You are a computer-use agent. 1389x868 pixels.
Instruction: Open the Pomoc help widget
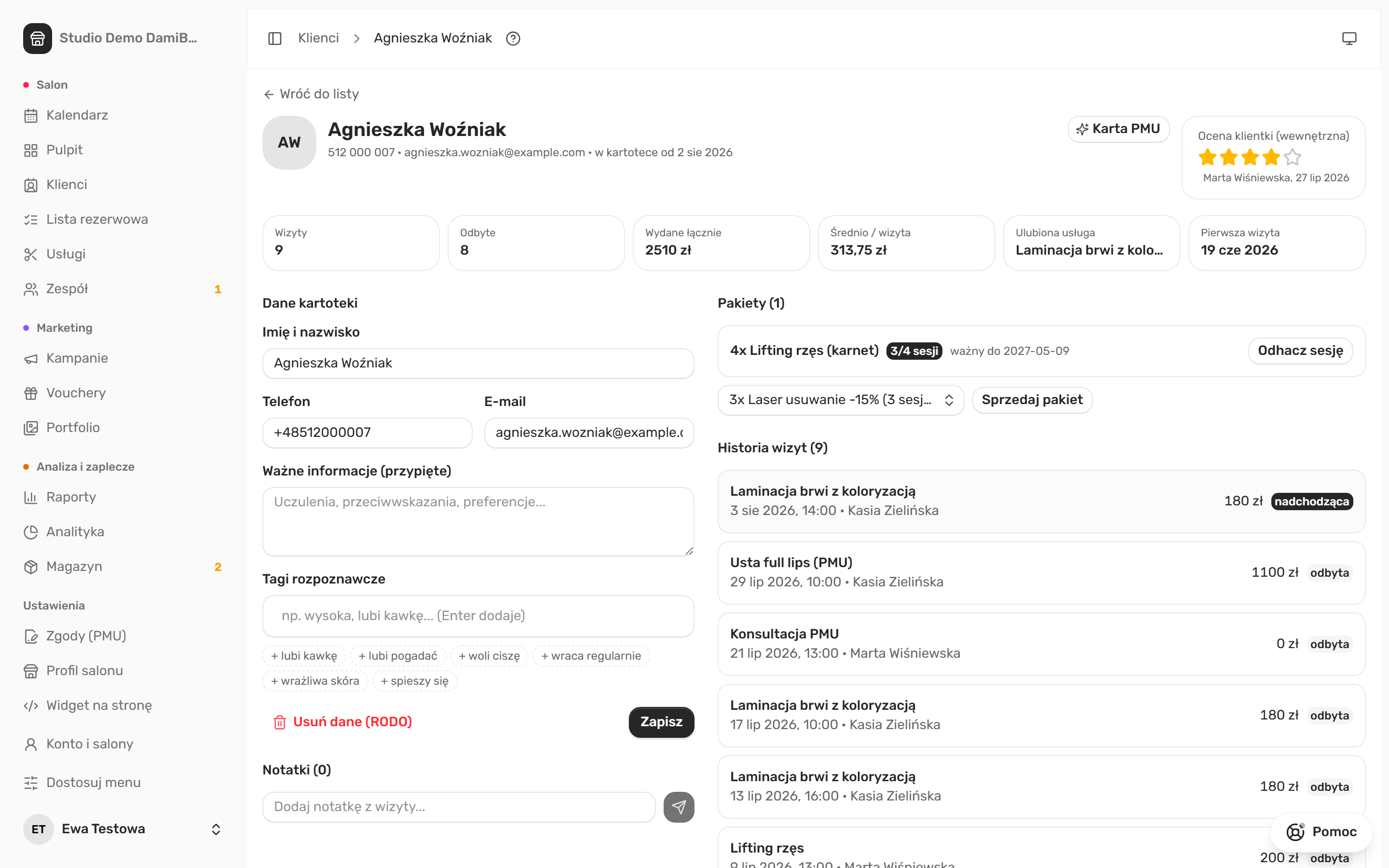[1321, 832]
